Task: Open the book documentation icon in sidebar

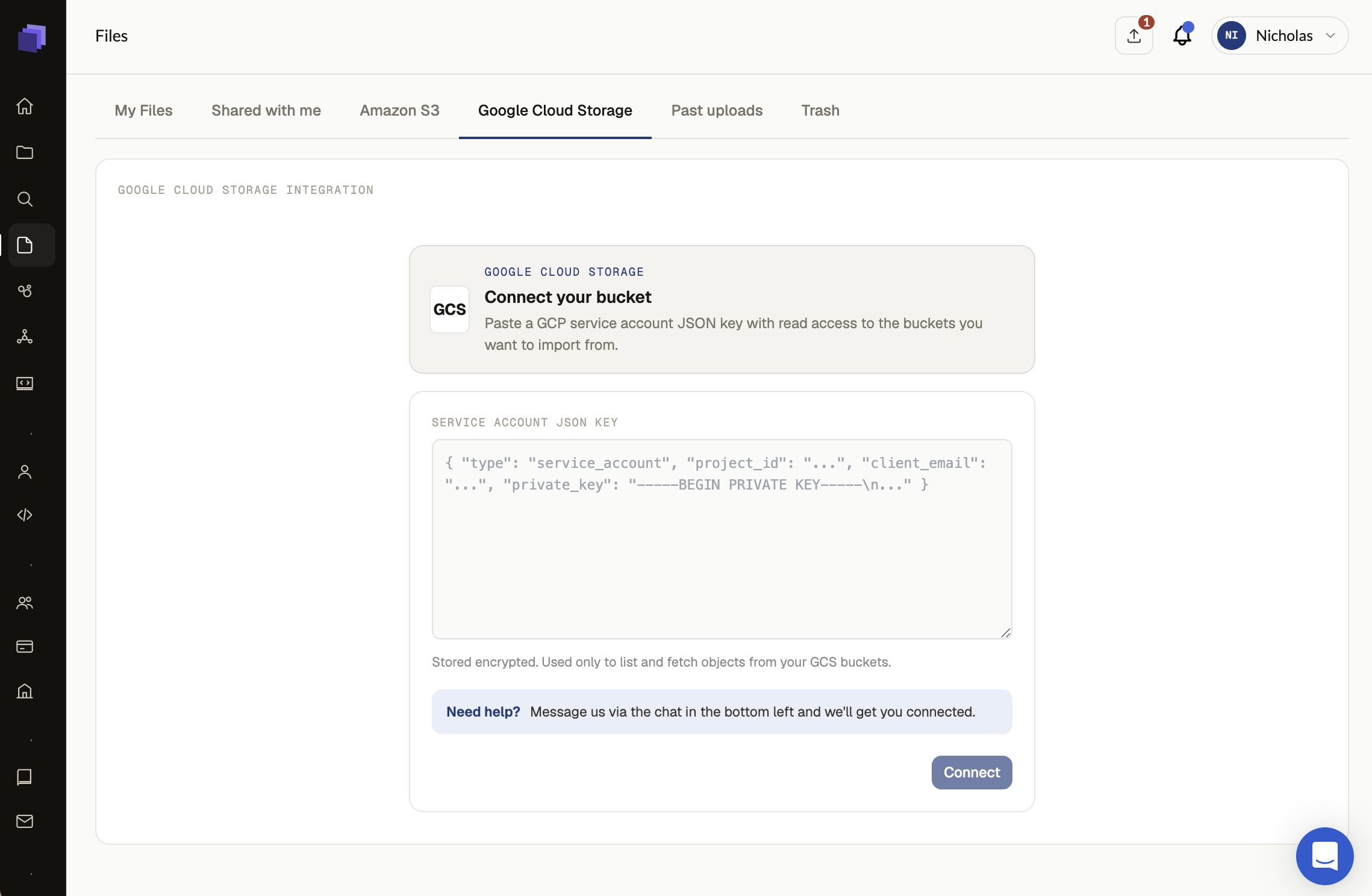Action: (25, 777)
